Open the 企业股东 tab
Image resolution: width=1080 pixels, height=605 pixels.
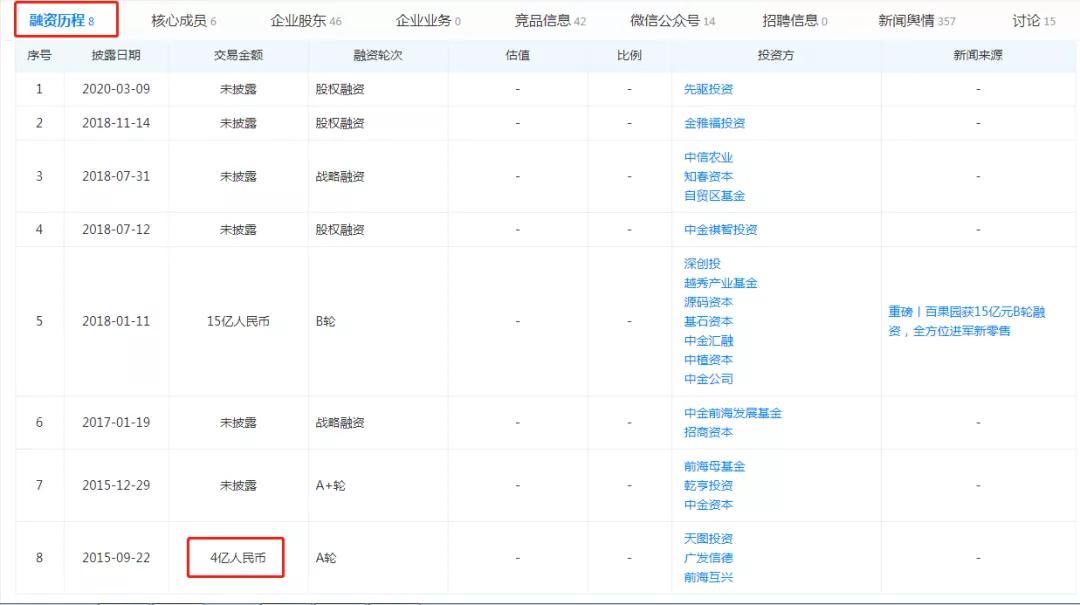(306, 21)
